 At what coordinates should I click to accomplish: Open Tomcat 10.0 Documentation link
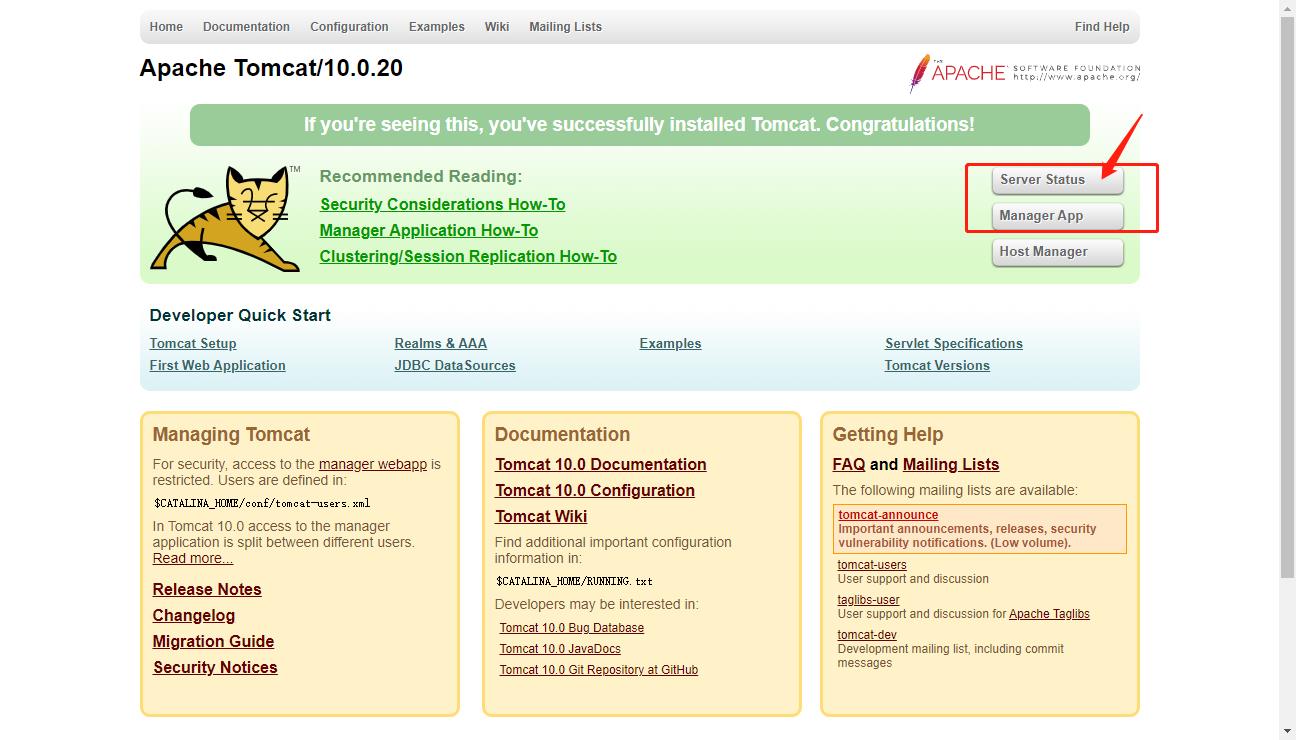[x=601, y=464]
